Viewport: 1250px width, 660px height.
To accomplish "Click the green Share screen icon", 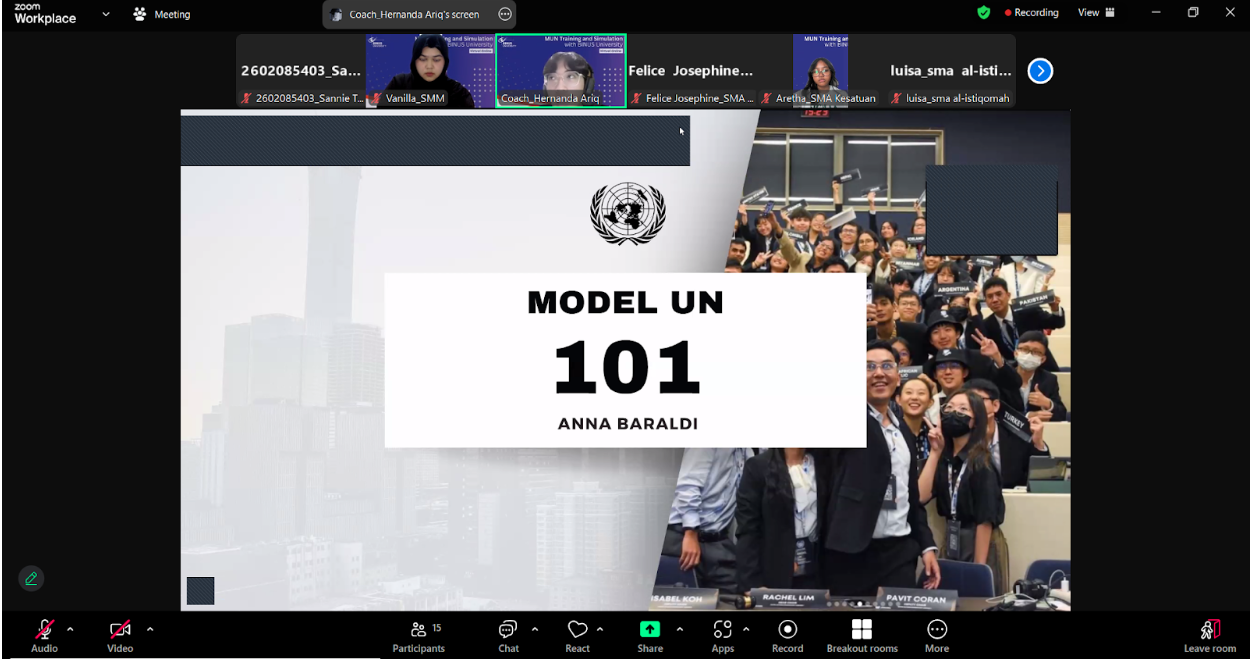I will coord(650,630).
